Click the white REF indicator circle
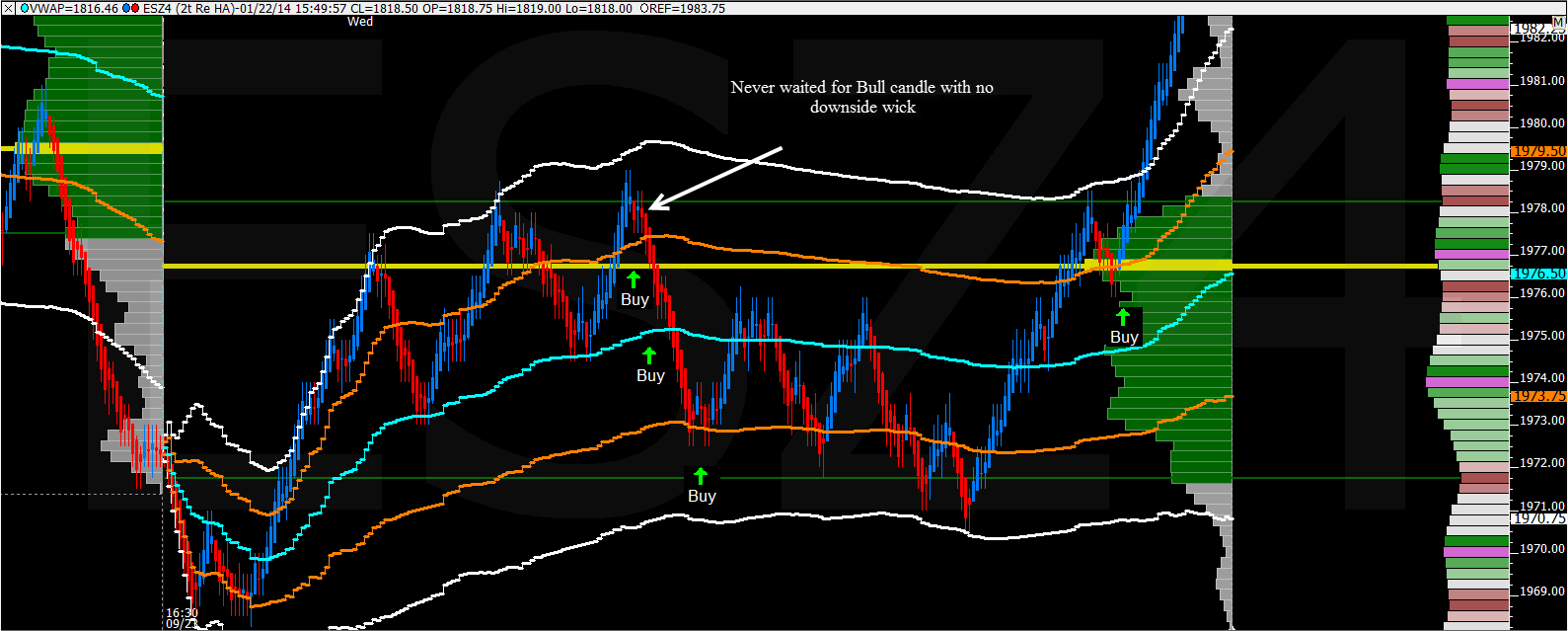1568x631 pixels. coord(644,8)
